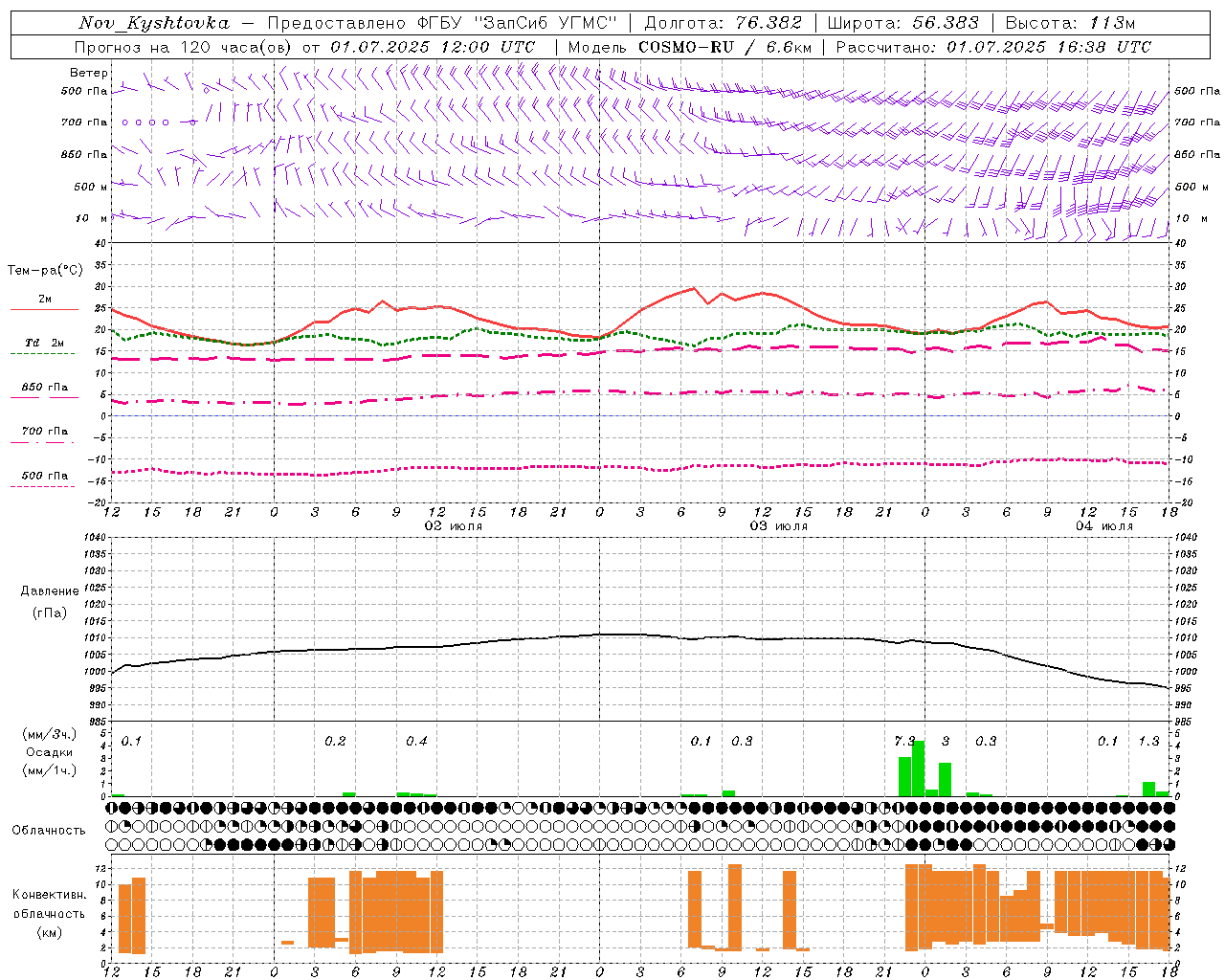
Task: Click the longitude value Долгота: 76.382
Action: point(723,23)
